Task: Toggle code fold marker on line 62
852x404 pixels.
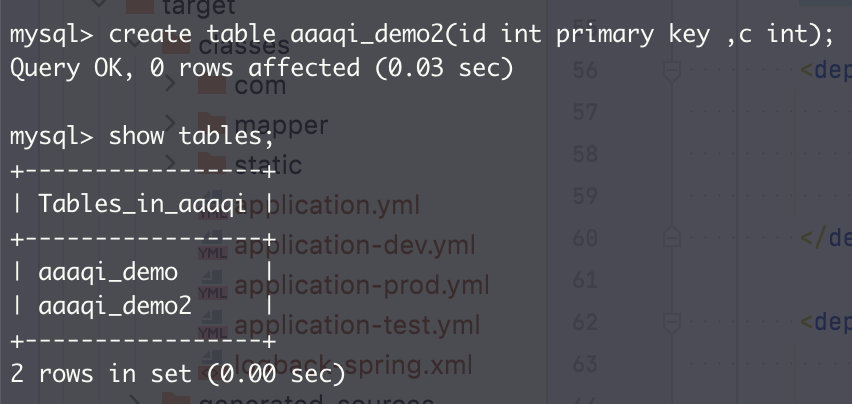Action: 672,323
